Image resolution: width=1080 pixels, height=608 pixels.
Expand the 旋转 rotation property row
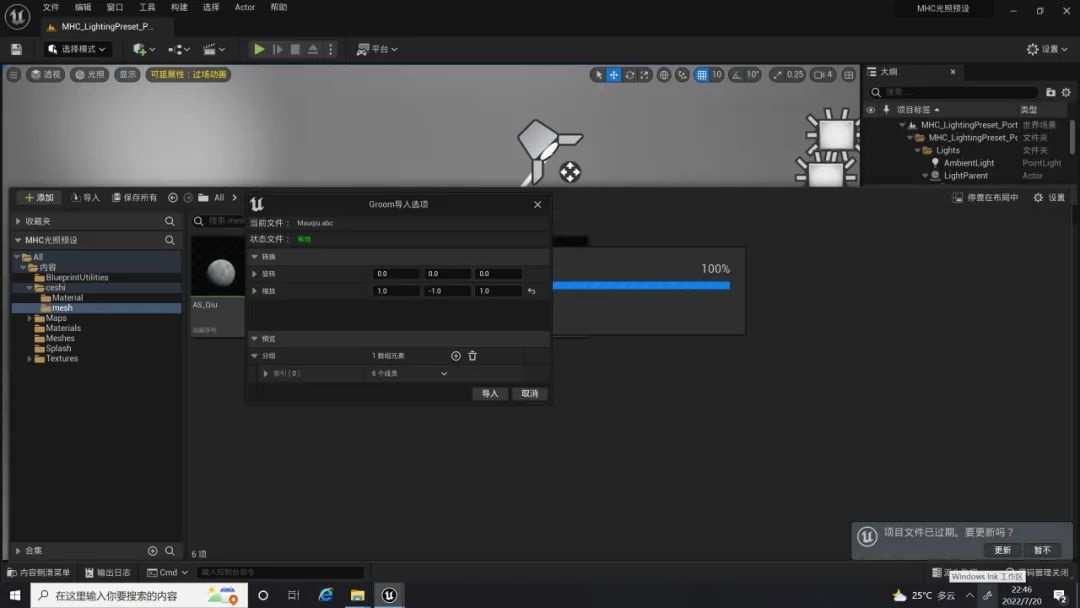click(254, 274)
